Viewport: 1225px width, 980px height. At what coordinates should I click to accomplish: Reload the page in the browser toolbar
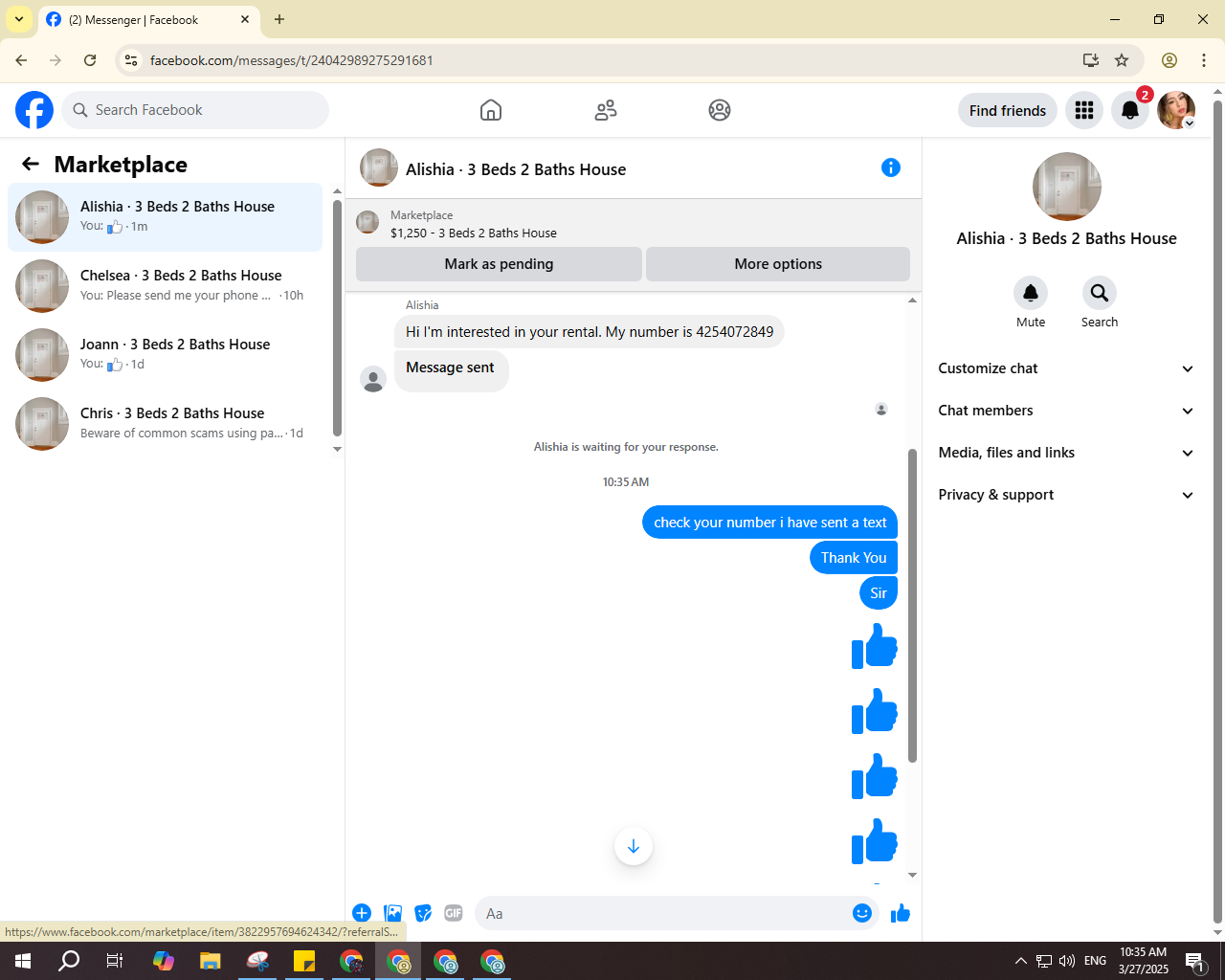pos(90,60)
